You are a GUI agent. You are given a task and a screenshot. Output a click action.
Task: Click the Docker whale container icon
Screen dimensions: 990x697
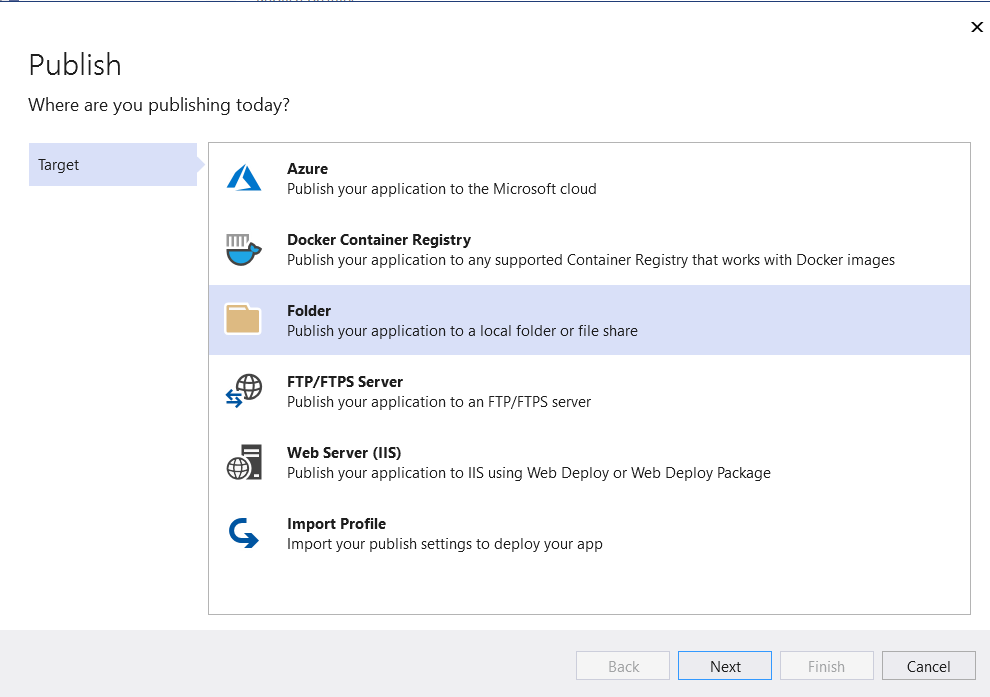coord(244,249)
